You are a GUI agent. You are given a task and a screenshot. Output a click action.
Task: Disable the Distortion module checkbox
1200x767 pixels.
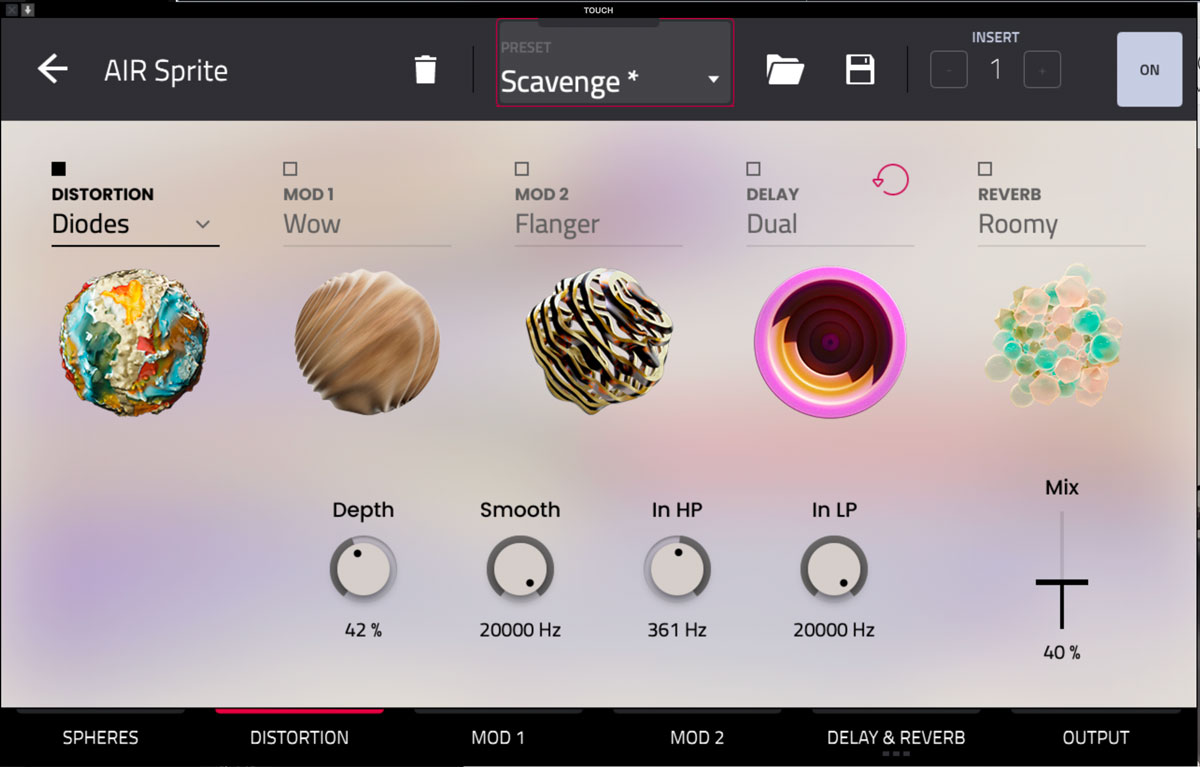[x=59, y=169]
